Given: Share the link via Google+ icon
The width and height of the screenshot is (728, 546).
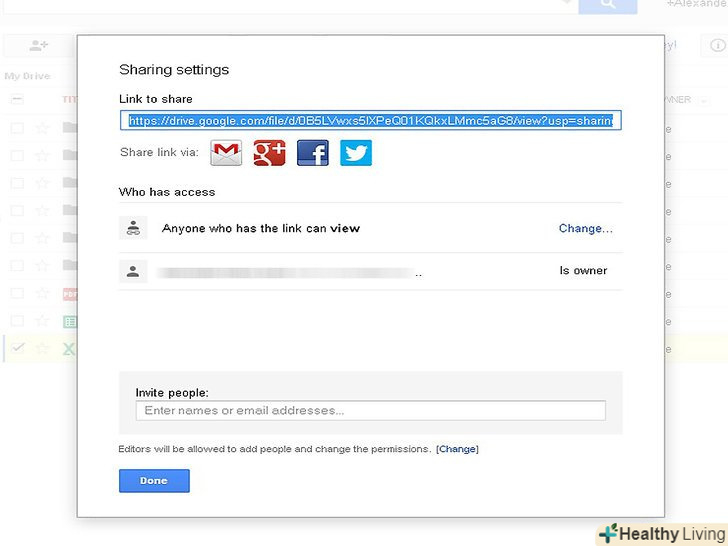Looking at the screenshot, I should [x=269, y=153].
